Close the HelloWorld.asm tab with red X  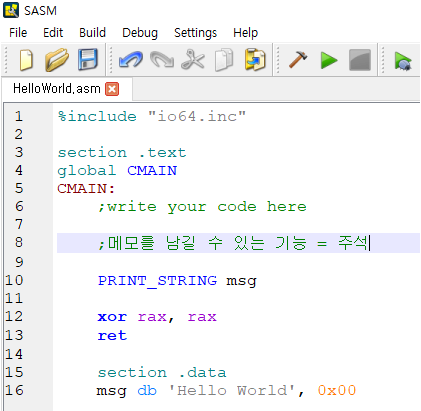[112, 89]
